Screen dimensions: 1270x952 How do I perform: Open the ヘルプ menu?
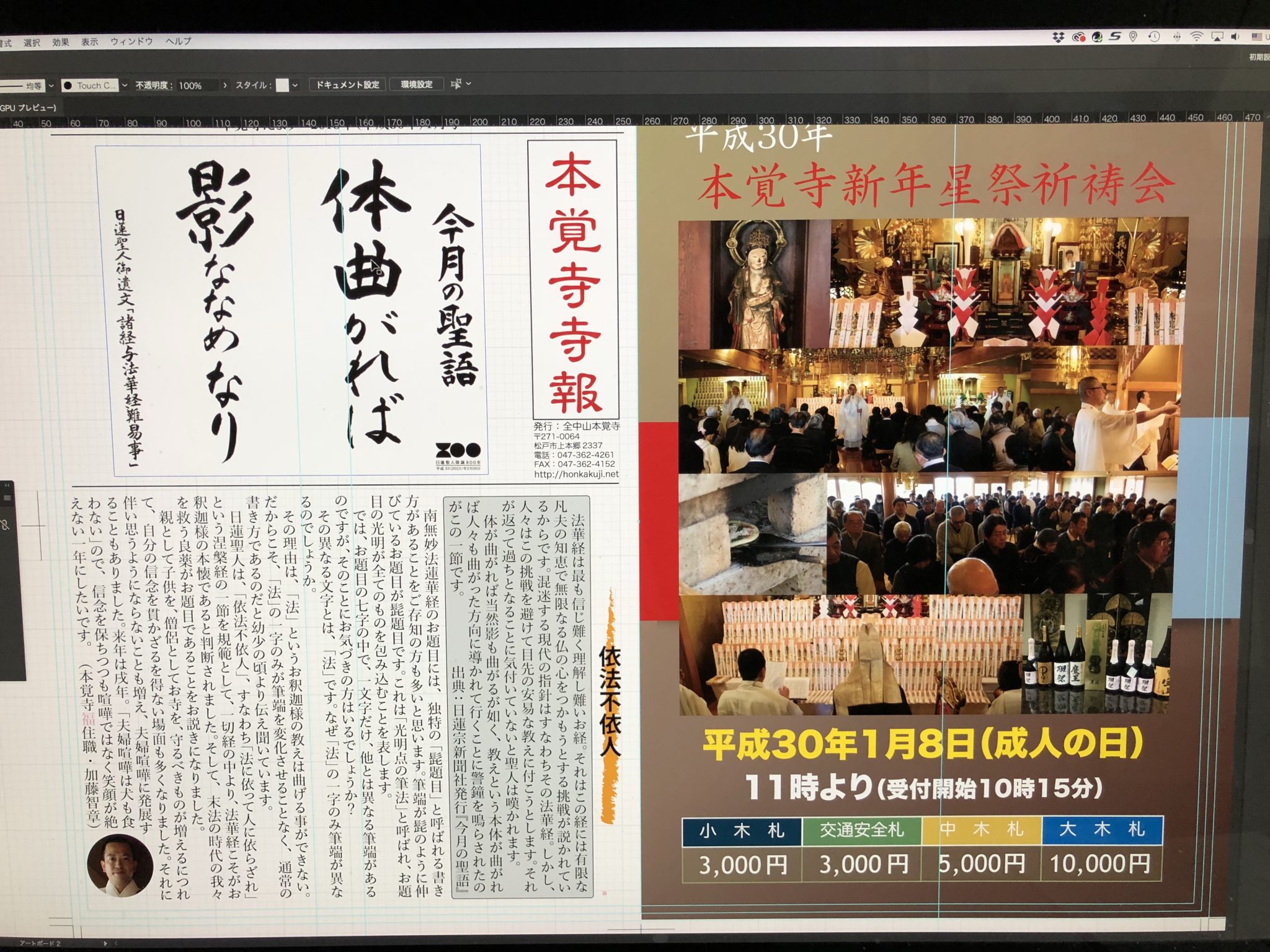point(178,41)
